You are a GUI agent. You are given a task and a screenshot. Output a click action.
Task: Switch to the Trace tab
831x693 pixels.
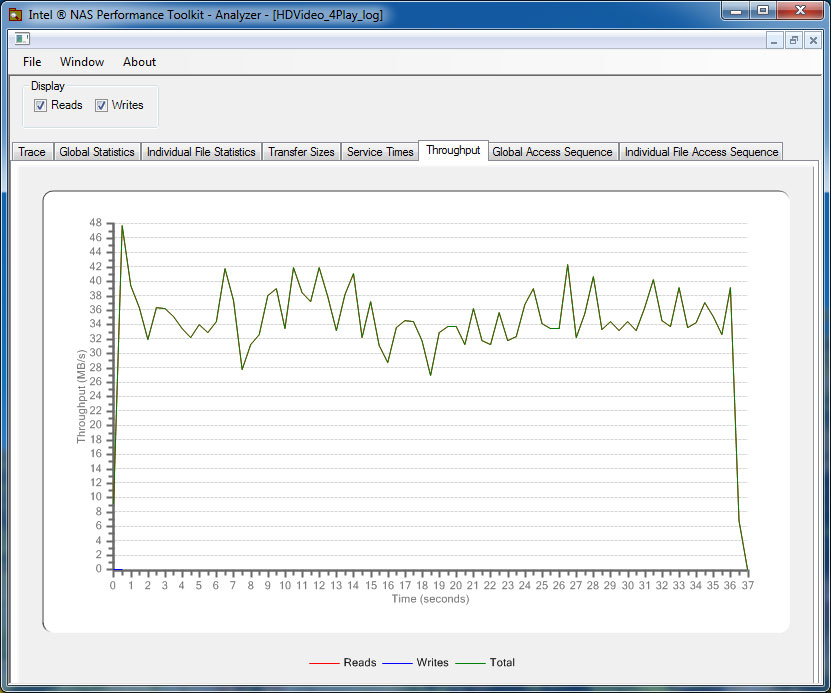pos(32,152)
